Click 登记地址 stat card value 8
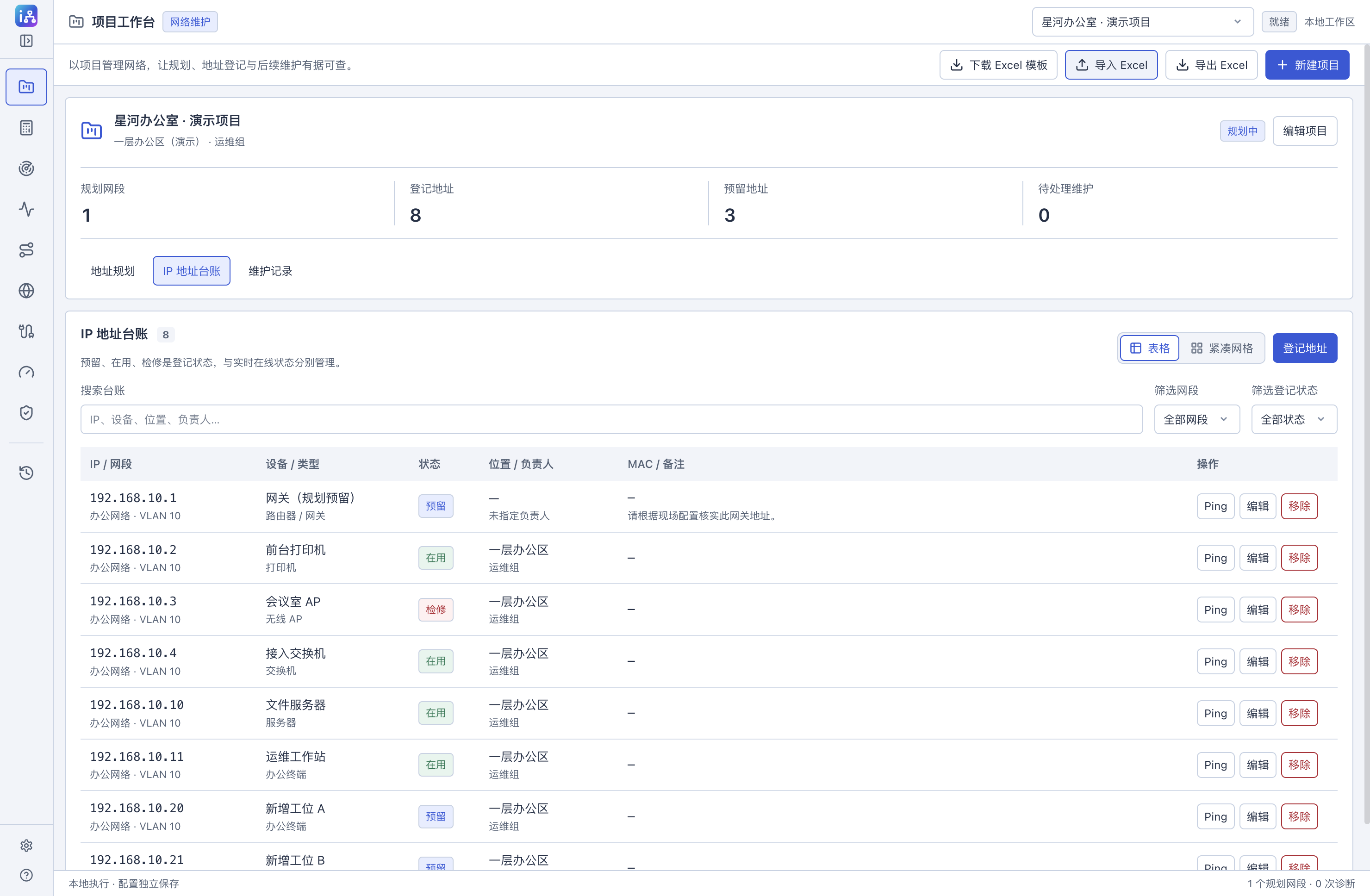The image size is (1370, 896). point(416,215)
